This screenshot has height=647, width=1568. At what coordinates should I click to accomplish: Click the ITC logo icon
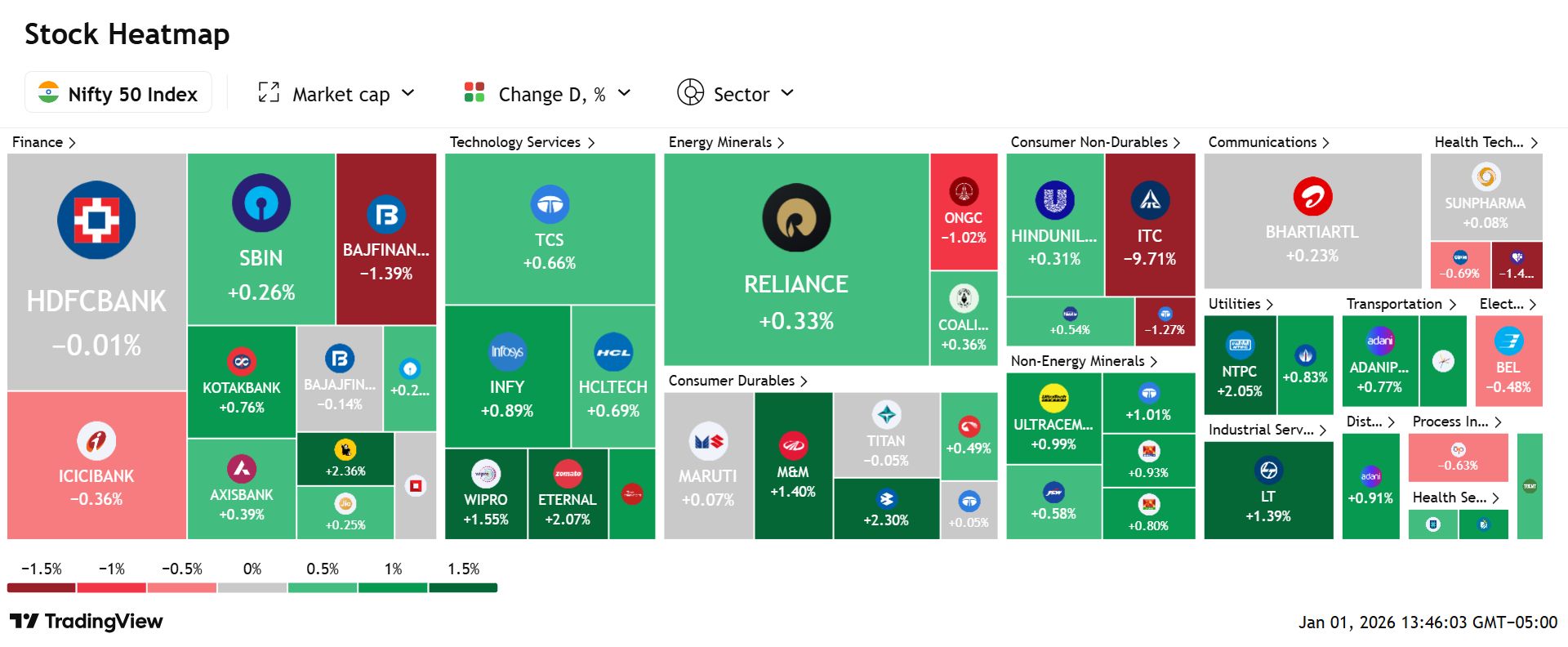(x=1150, y=200)
